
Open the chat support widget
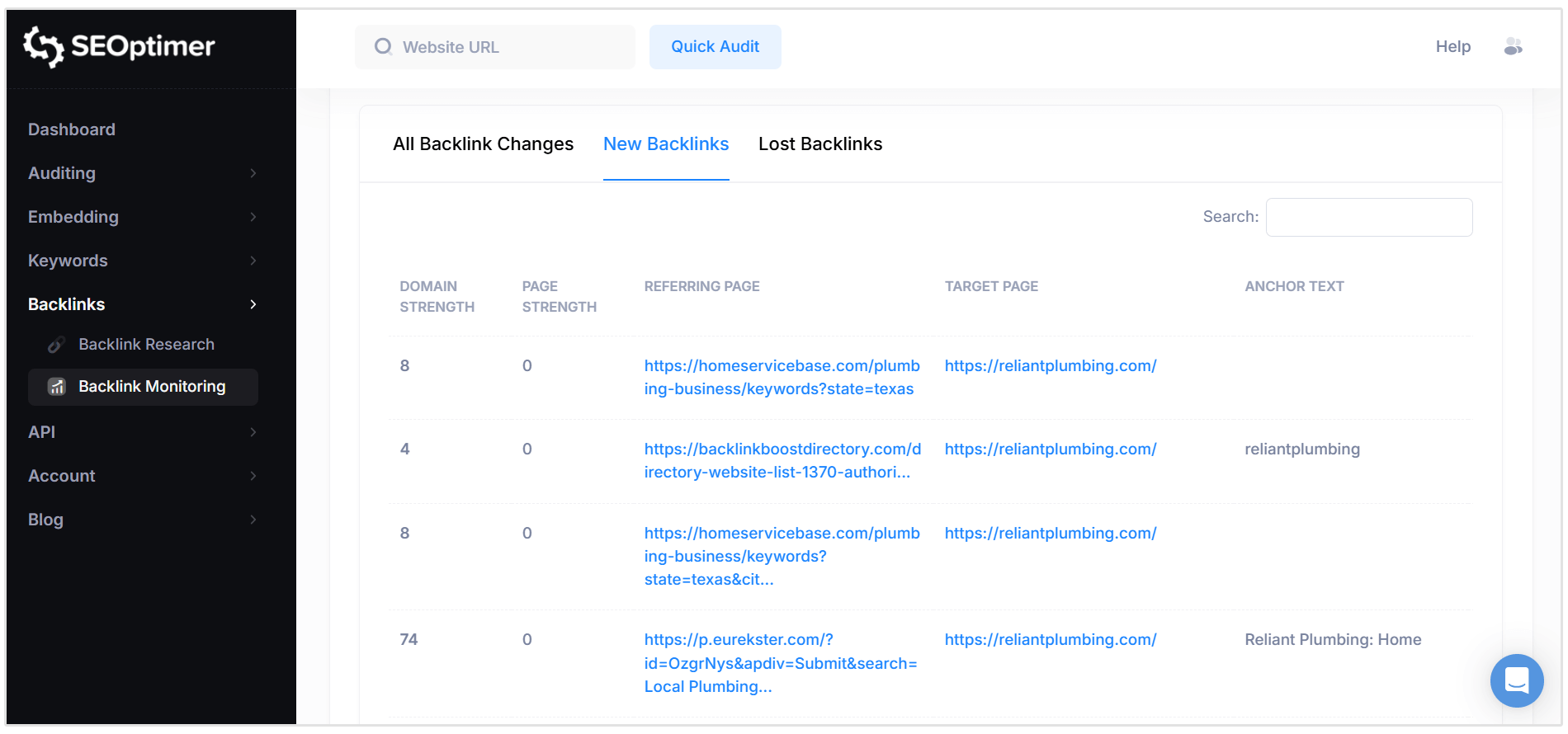[1516, 680]
